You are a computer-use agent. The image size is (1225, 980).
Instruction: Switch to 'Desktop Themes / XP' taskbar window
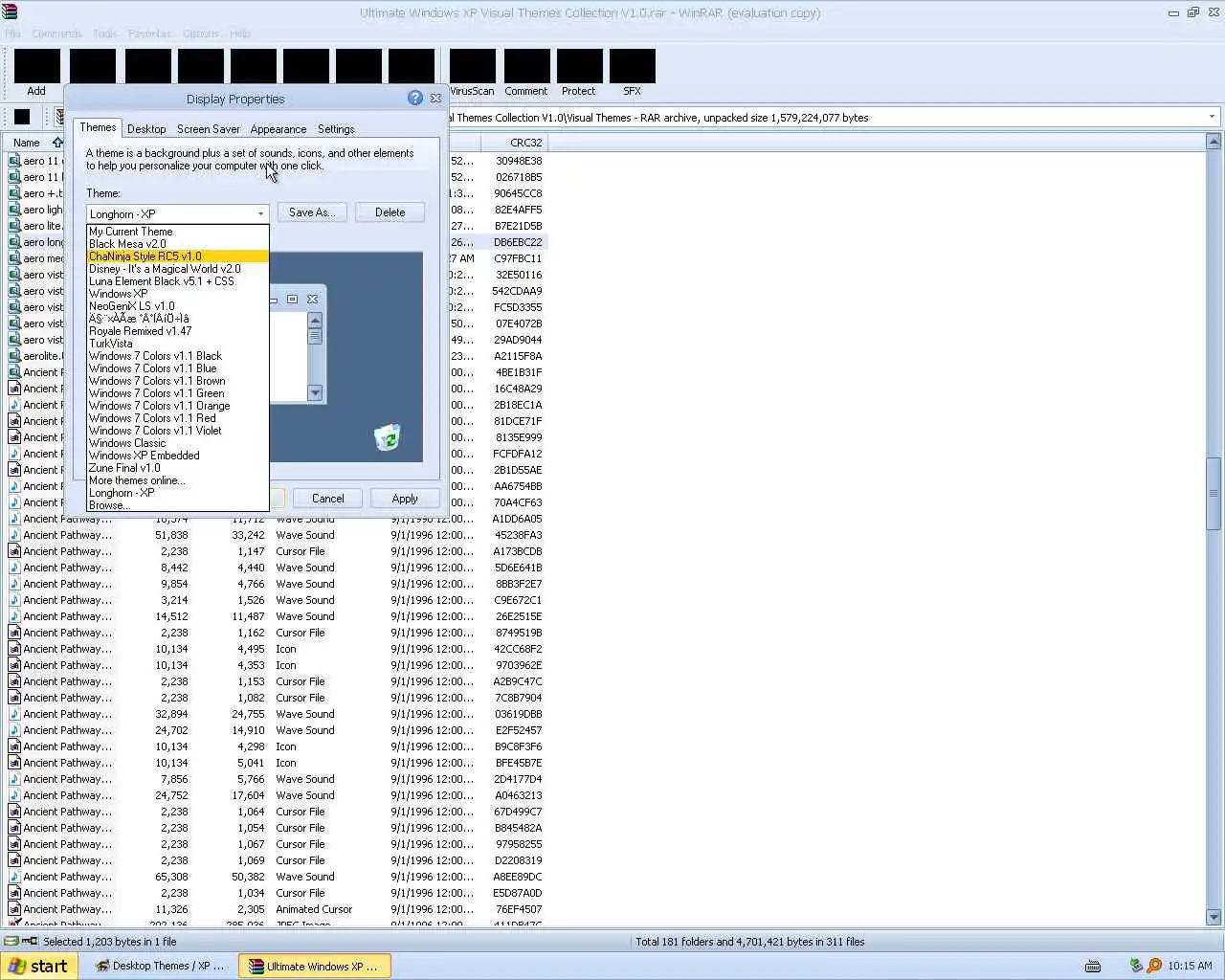[x=160, y=966]
